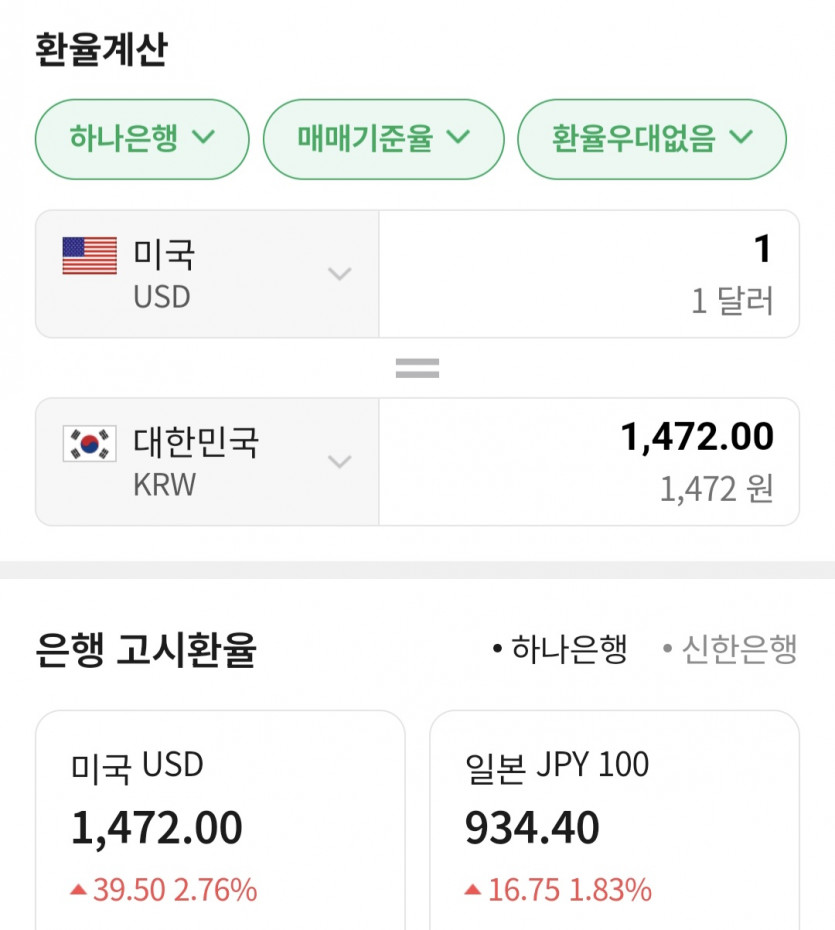Click the red up-arrow beside 16.75
Image resolution: width=835 pixels, height=930 pixels.
[x=472, y=890]
